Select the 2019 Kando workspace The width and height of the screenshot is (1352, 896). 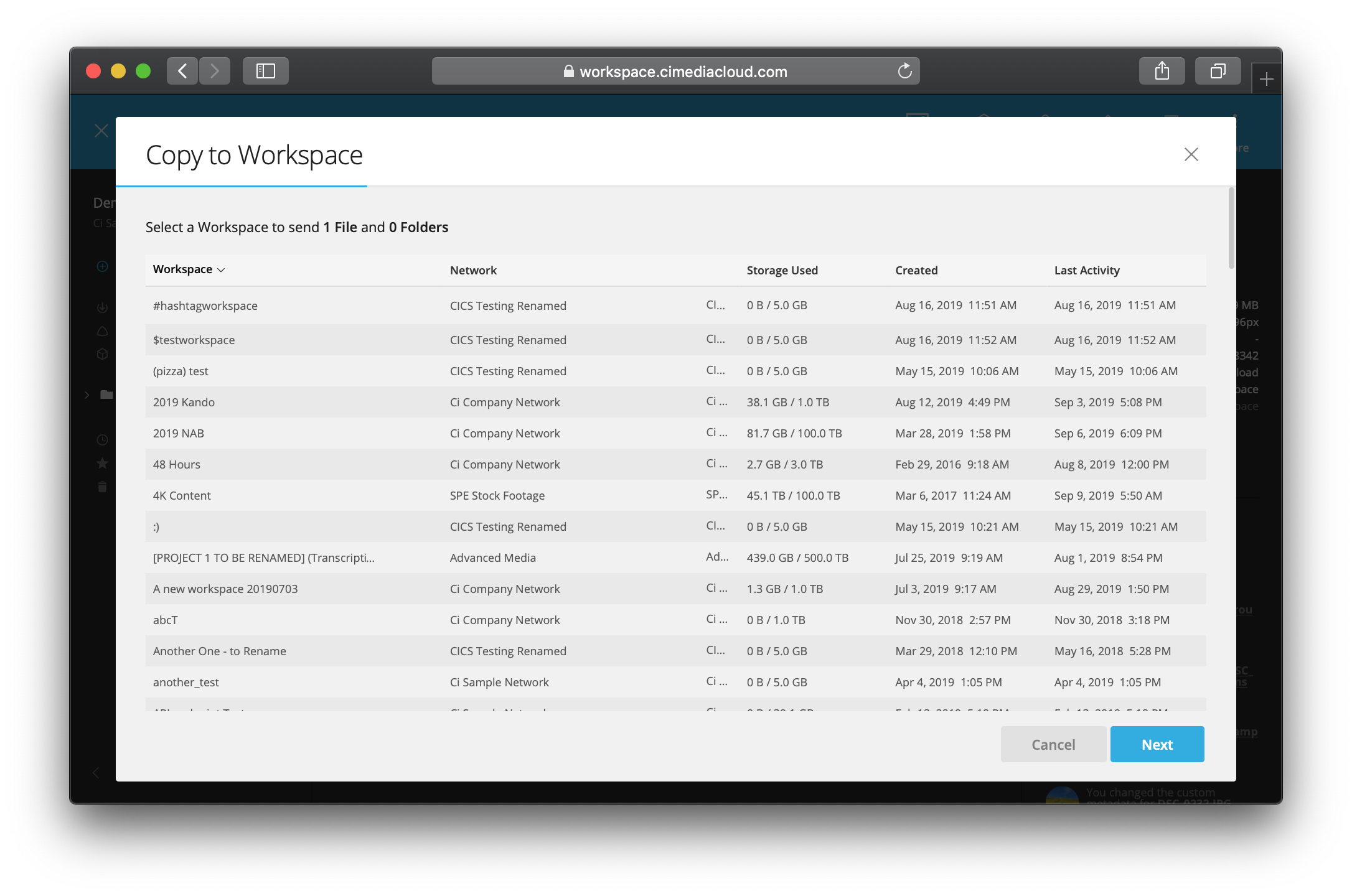tap(675, 402)
